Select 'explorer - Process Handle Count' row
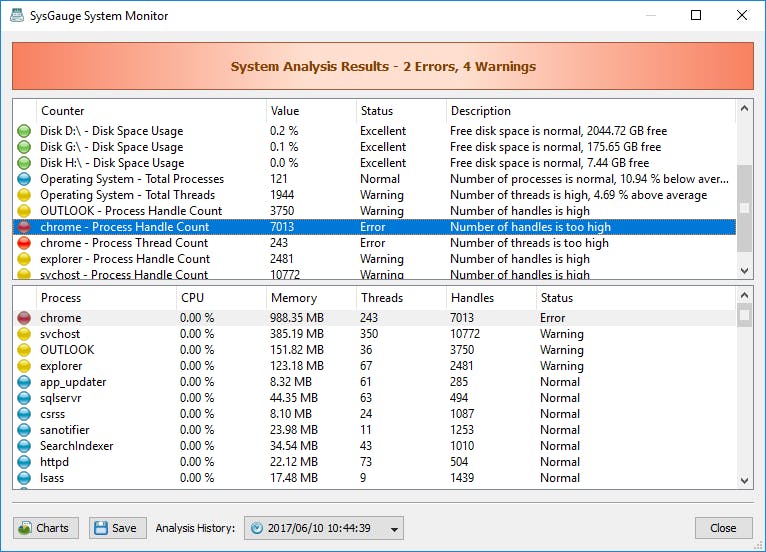 (x=374, y=259)
